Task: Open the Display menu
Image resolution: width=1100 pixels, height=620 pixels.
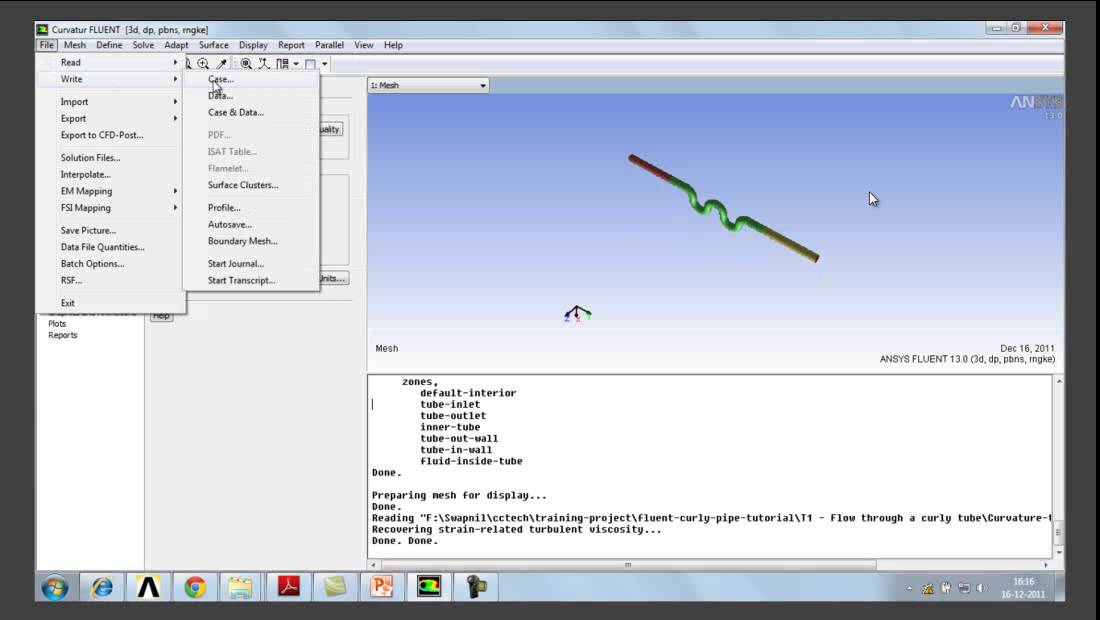Action: (x=253, y=45)
